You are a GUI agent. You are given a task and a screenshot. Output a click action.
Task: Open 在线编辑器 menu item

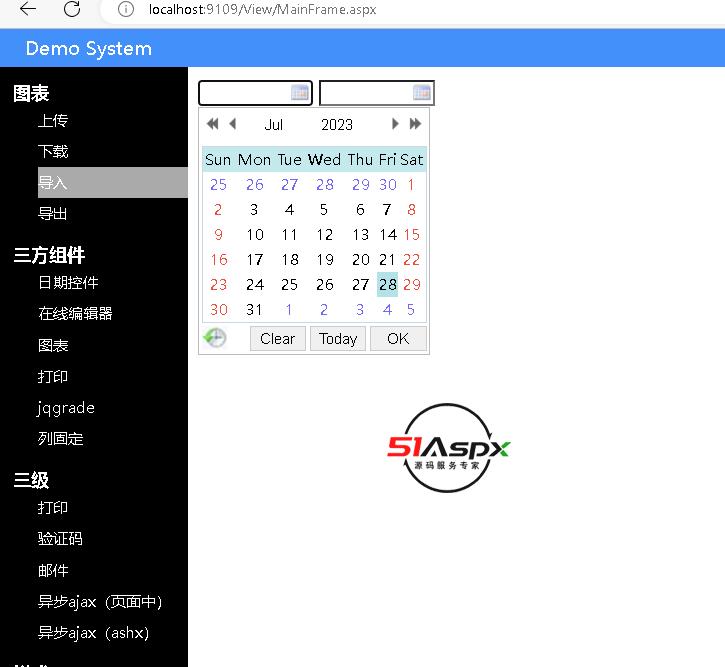pyautogui.click(x=75, y=313)
